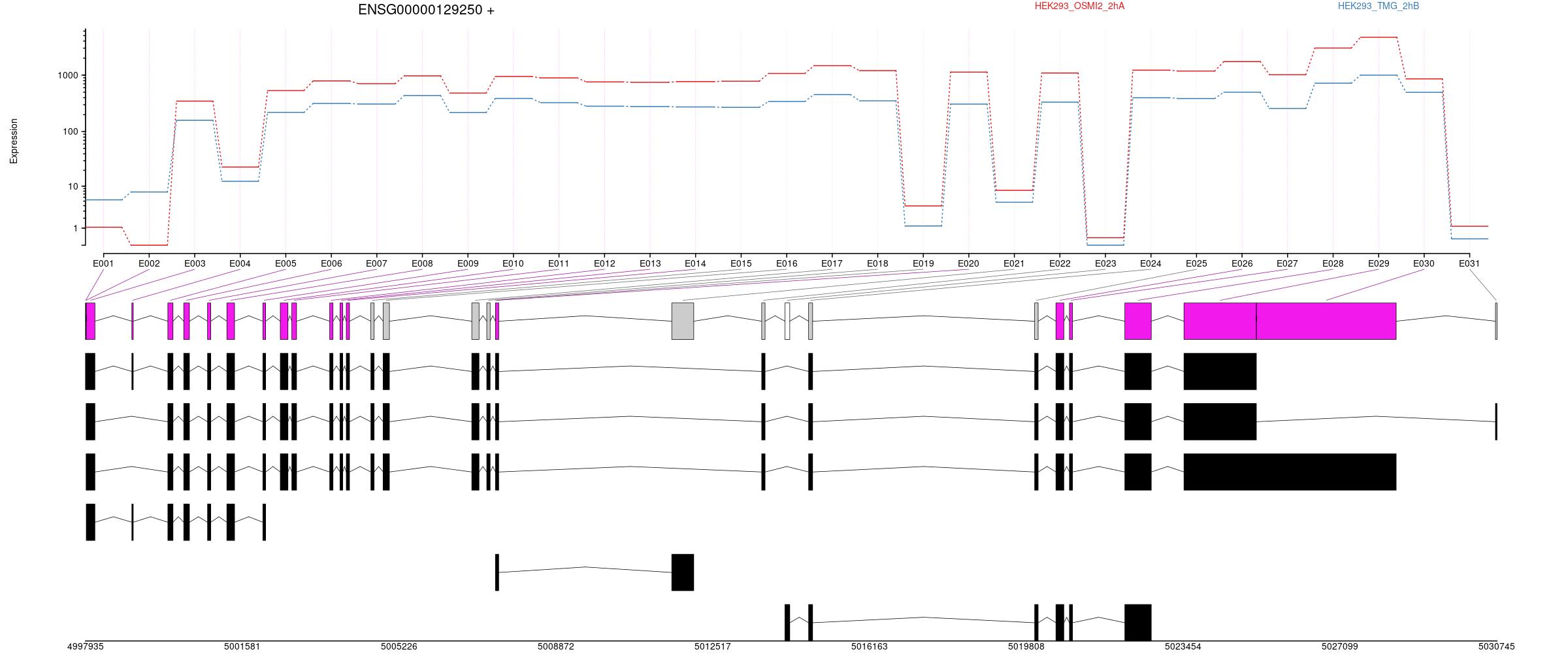Choose exon label E017
The height and width of the screenshot is (660, 1568).
coord(832,264)
